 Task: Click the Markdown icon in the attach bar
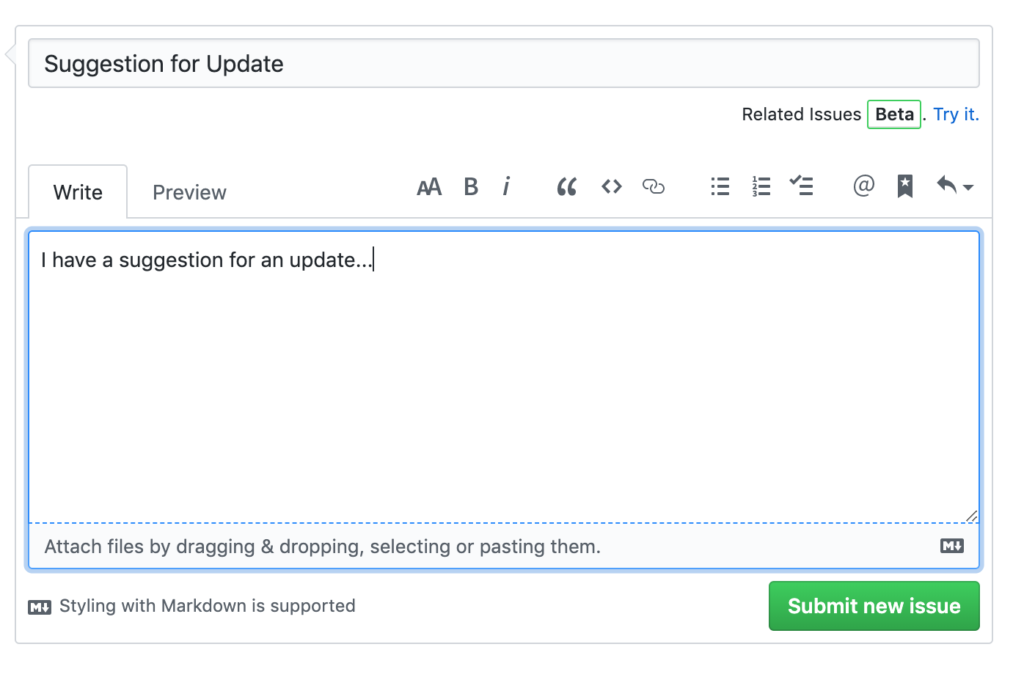pos(951,546)
